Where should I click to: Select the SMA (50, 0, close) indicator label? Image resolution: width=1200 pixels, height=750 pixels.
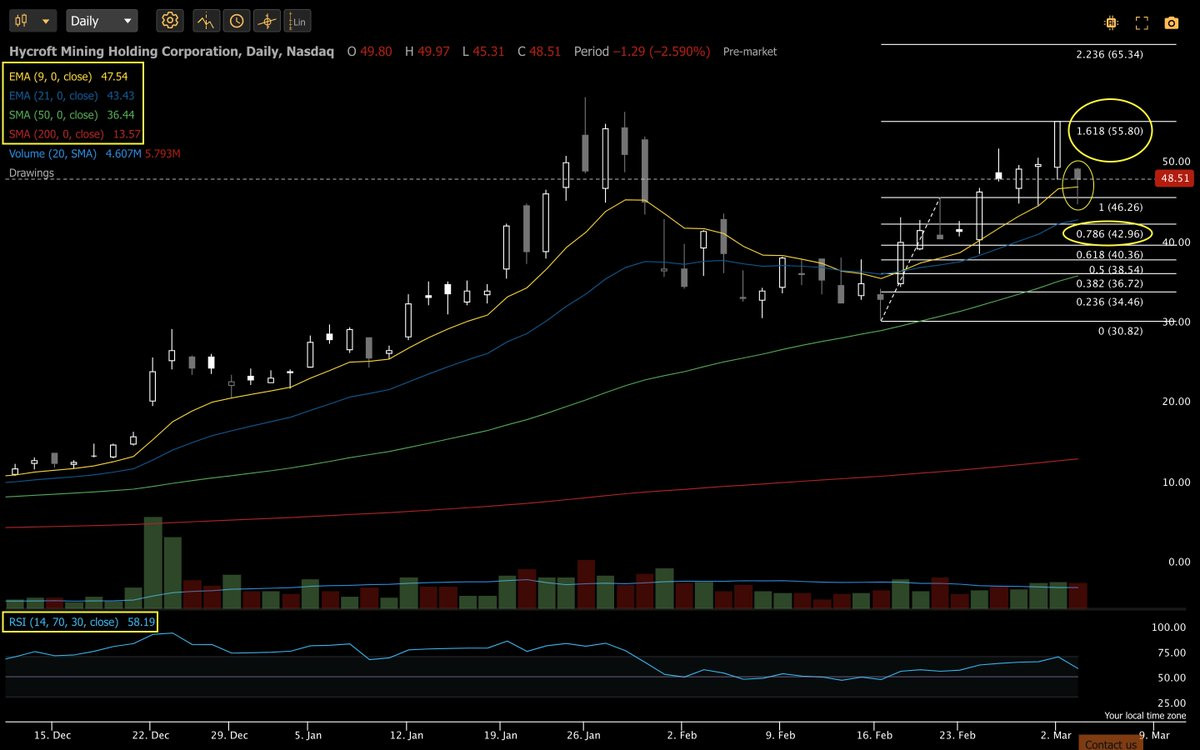pyautogui.click(x=55, y=115)
